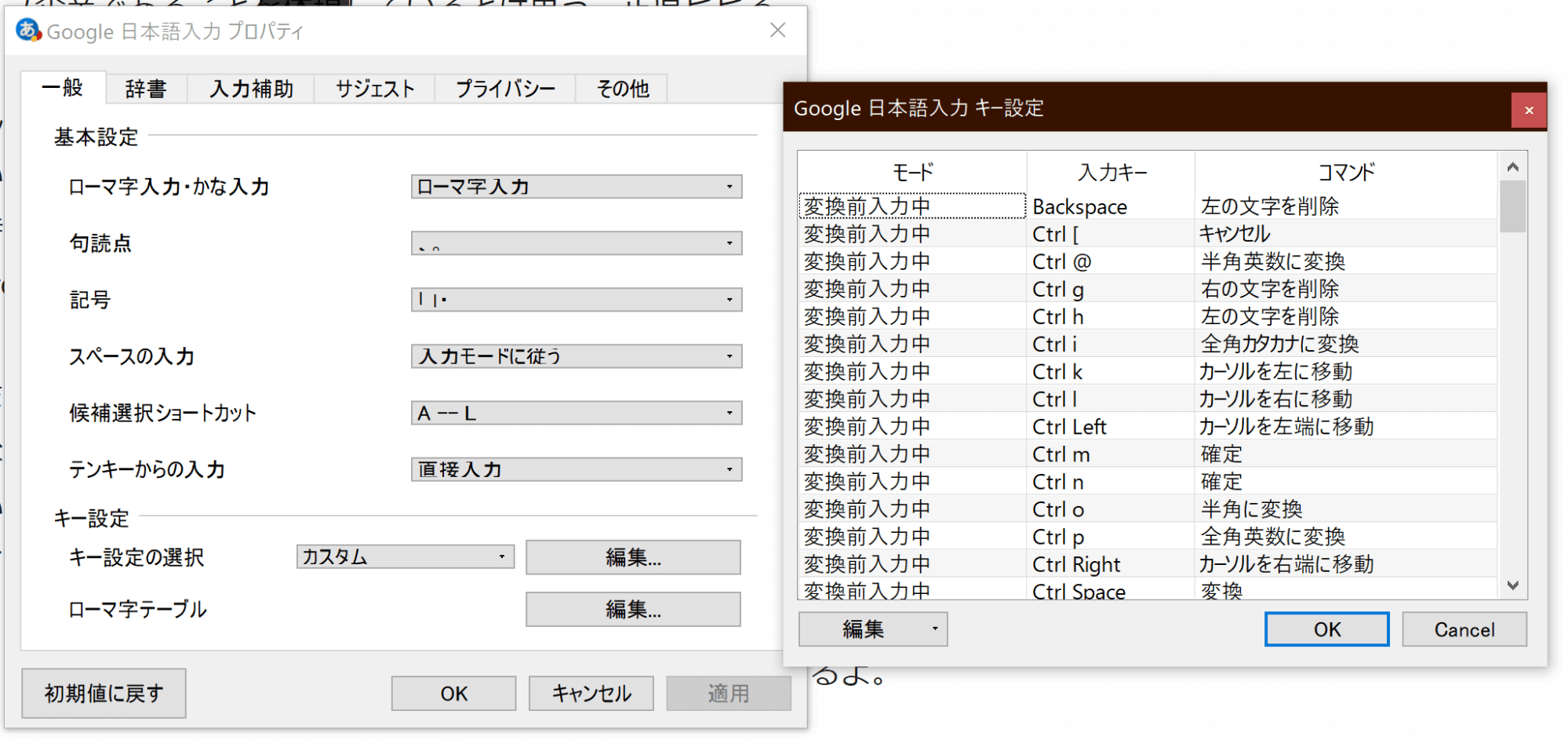
Task: Click the カーソルを右端に移動 command cell
Action: point(1346,564)
